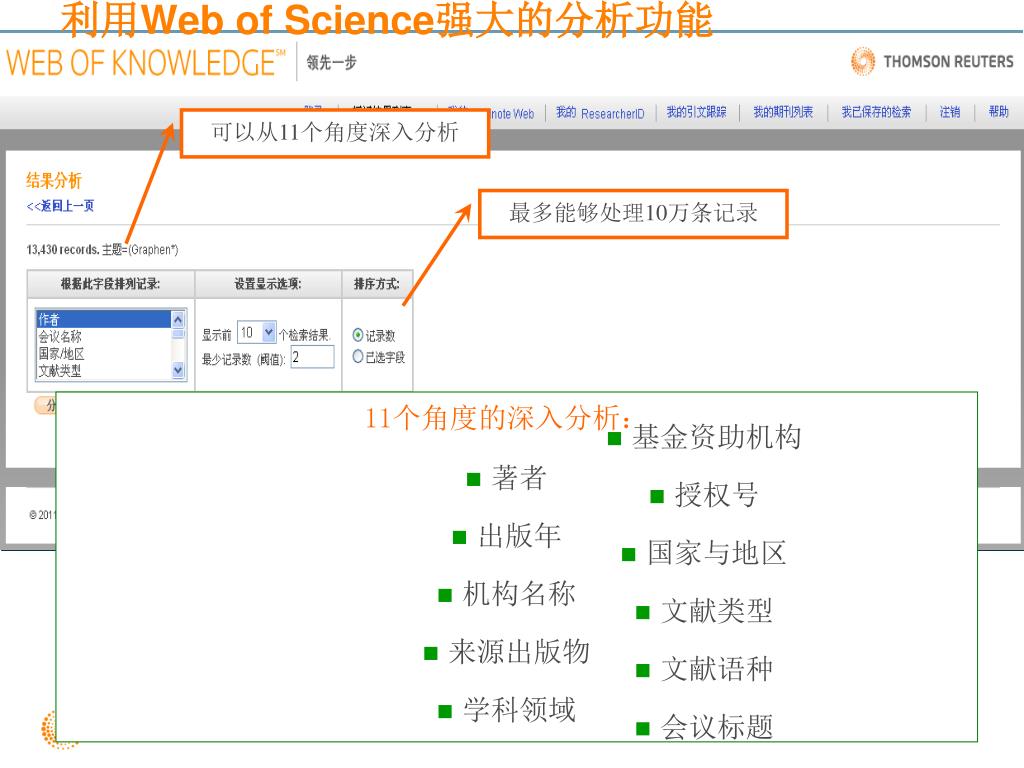Image resolution: width=1024 pixels, height=768 pixels.
Task: Click the 领先一步 tagline text
Action: point(332,63)
